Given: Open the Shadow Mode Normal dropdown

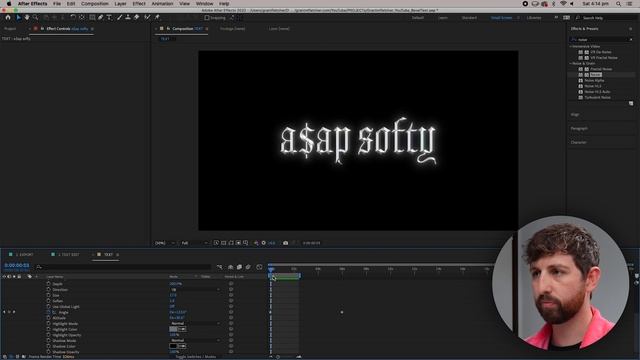Looking at the screenshot, I should [195, 340].
